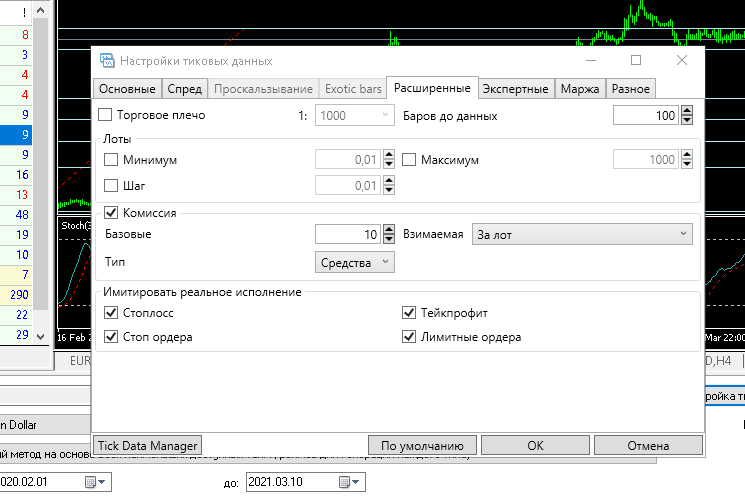
Task: Open the leverage 1:1000 dropdown
Action: [354, 115]
